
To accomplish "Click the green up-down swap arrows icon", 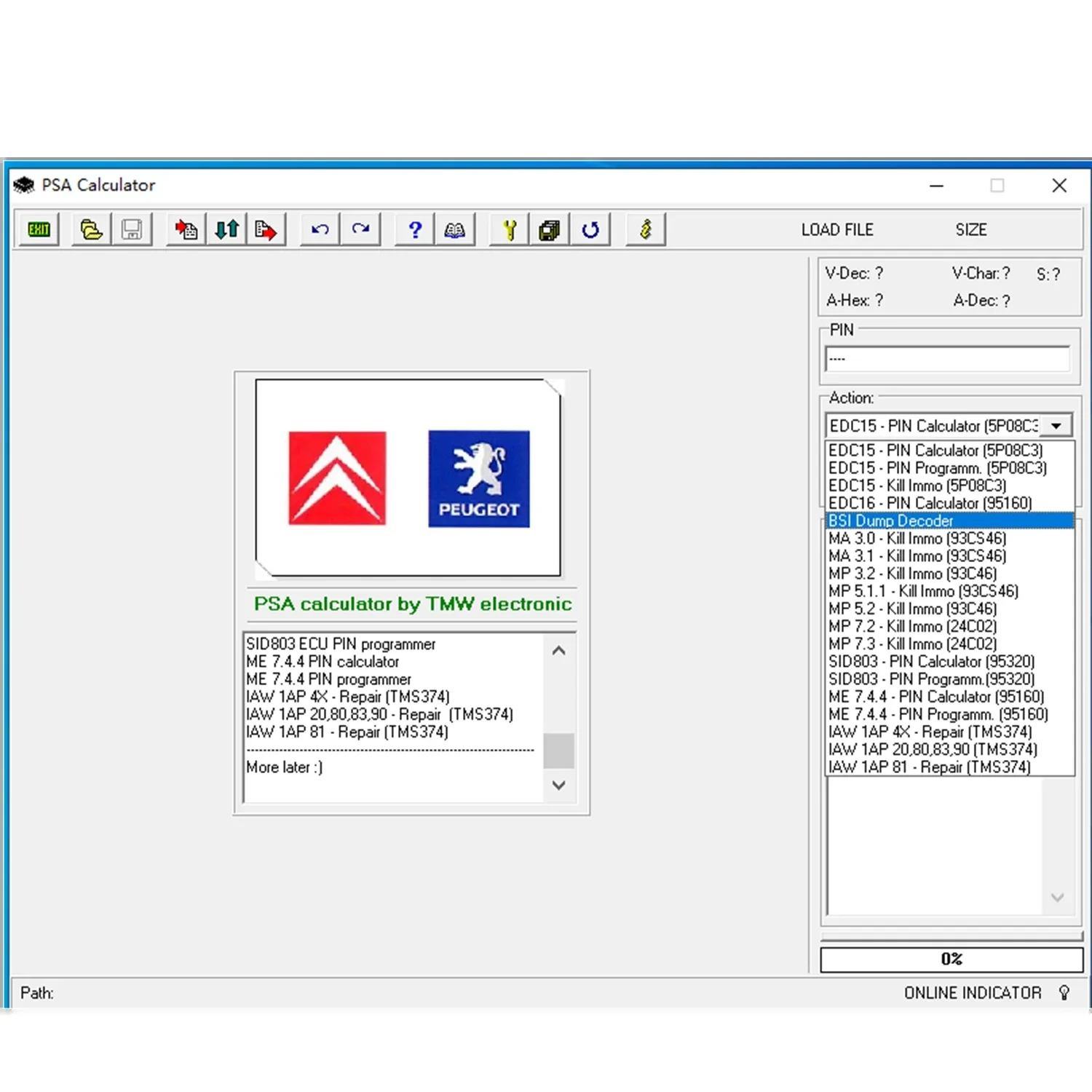I will [x=226, y=230].
